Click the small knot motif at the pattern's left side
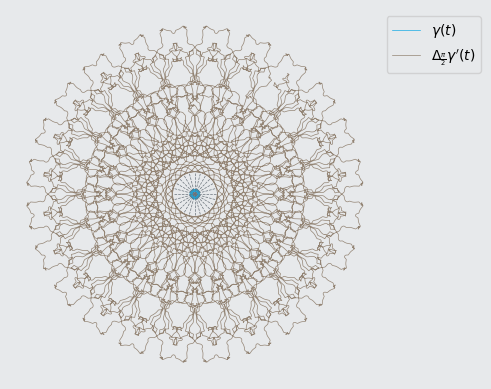Viewport: 491px width, 389px height. coord(49,175)
